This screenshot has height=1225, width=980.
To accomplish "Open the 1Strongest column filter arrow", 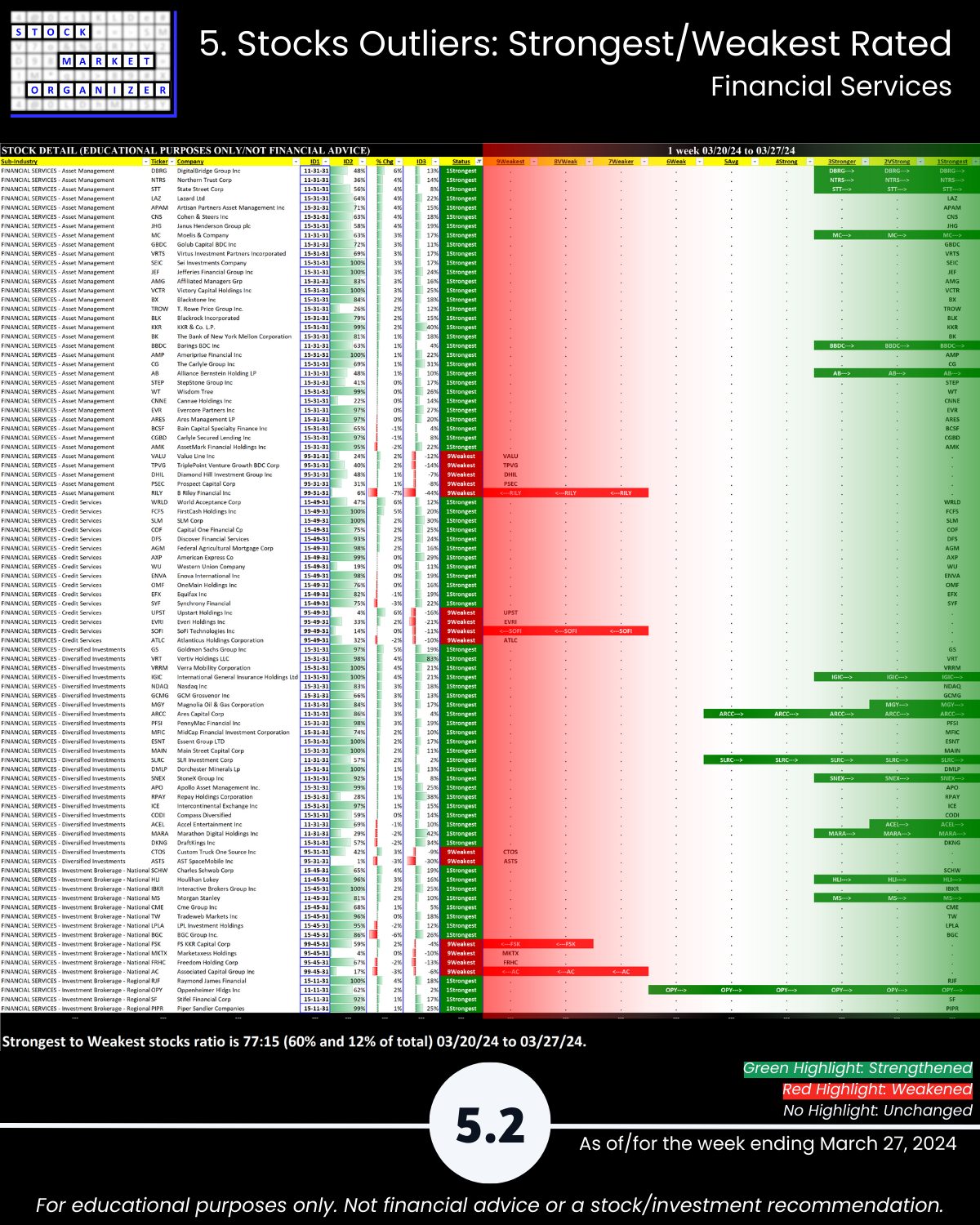I will (x=976, y=162).
